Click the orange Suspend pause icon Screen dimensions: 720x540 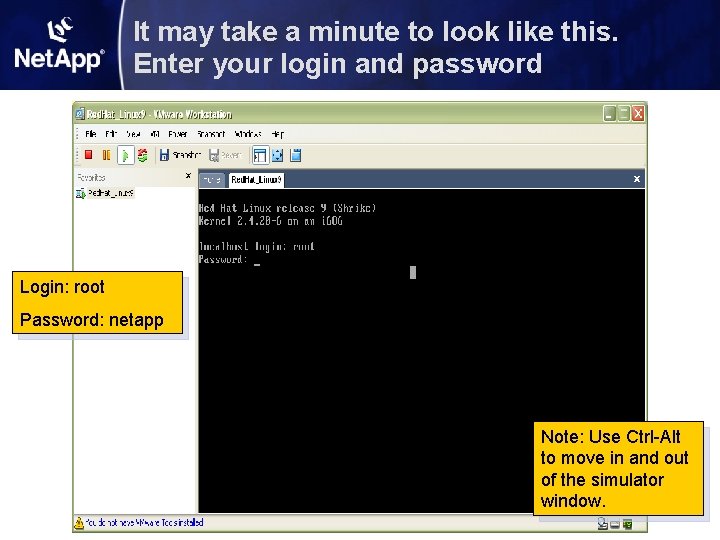tap(106, 155)
